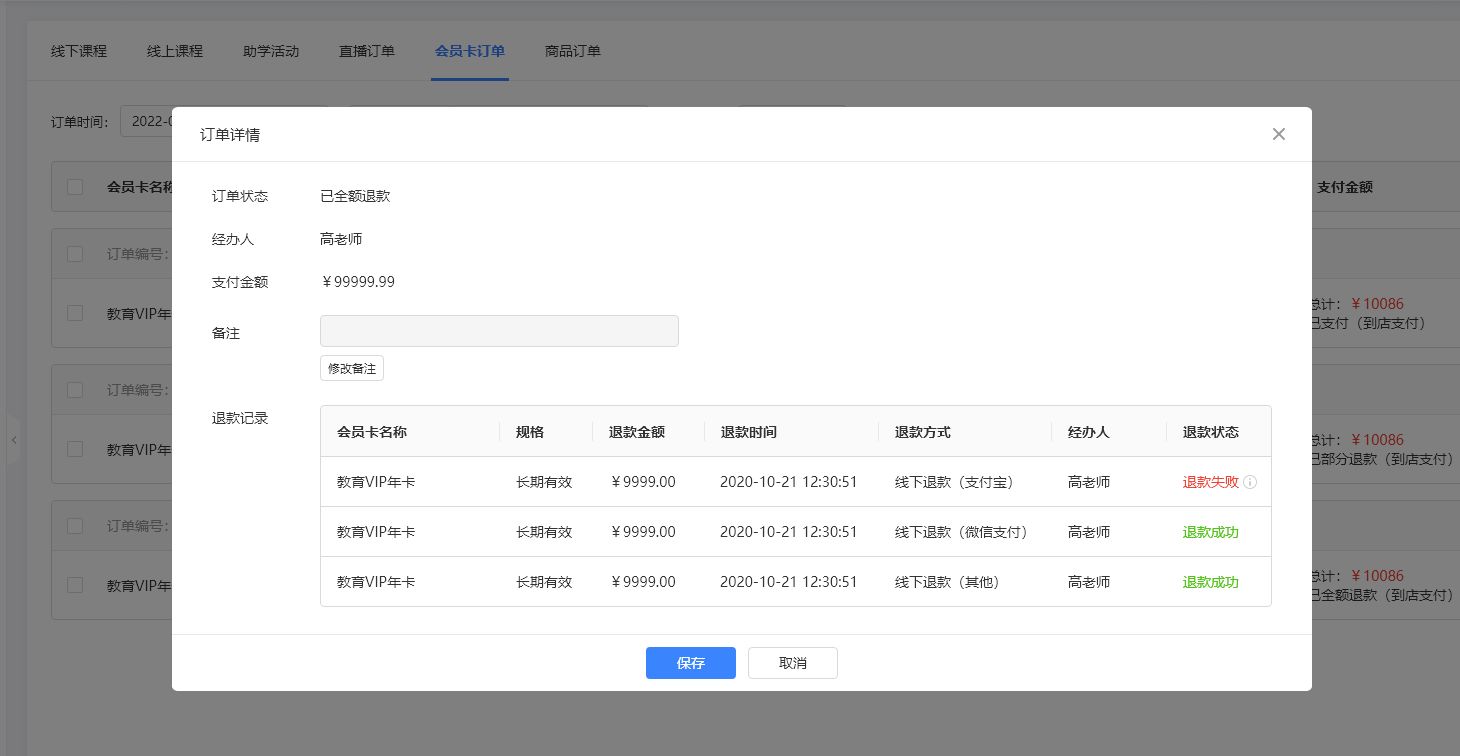Click the 保存 button
This screenshot has height=756, width=1460.
pos(691,663)
